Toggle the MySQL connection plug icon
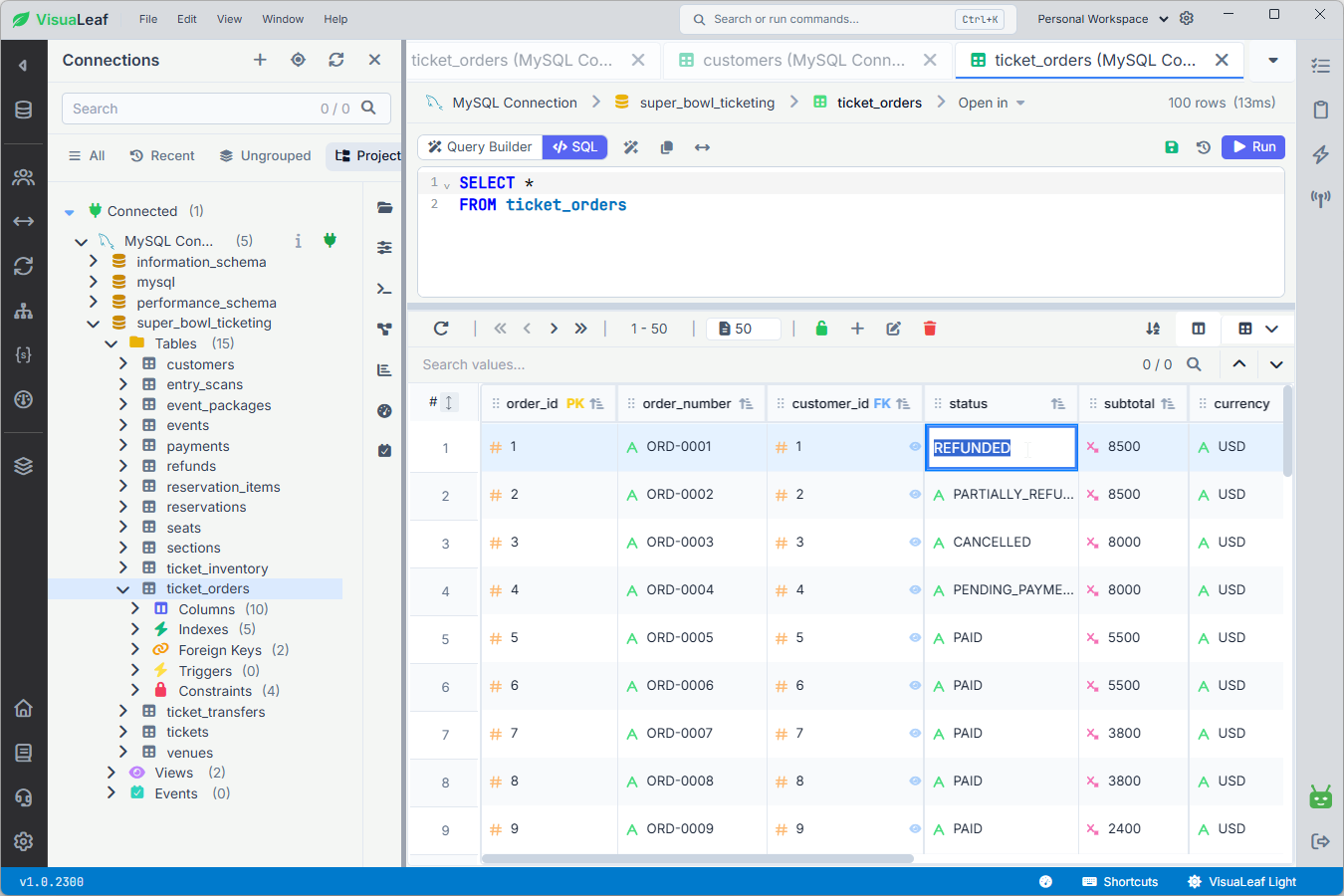 pos(330,240)
